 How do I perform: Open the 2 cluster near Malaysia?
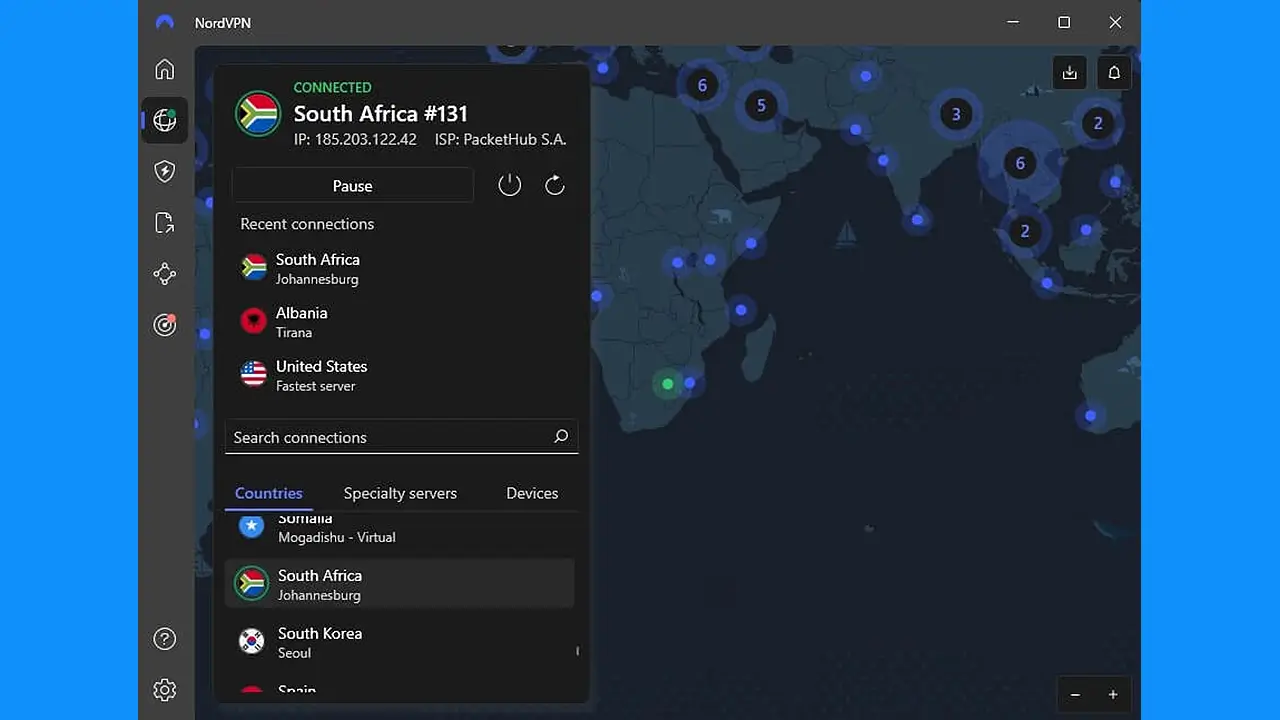click(1025, 231)
